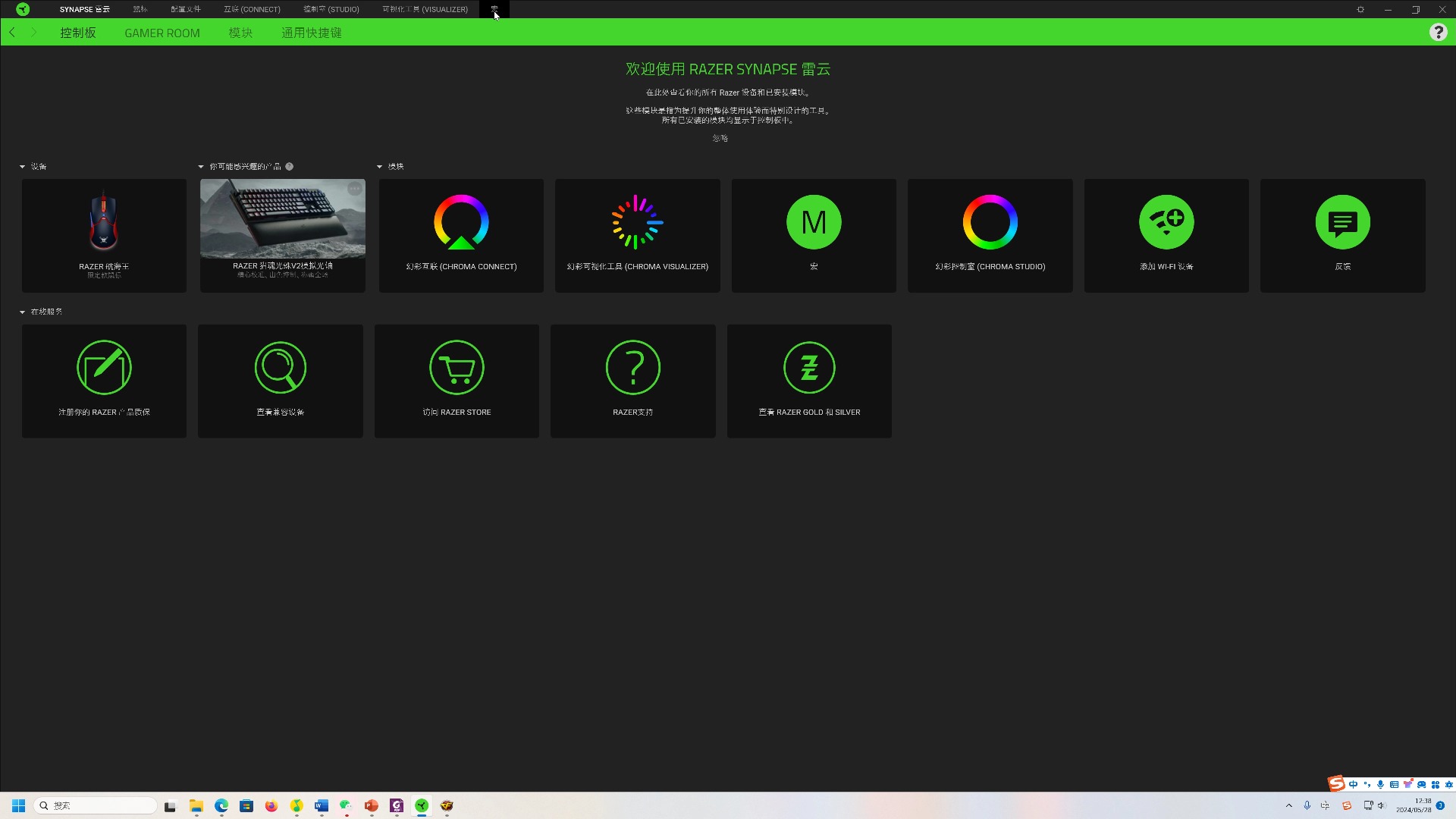
Task: Click the Sogou input toolbar logo
Action: pyautogui.click(x=1336, y=783)
